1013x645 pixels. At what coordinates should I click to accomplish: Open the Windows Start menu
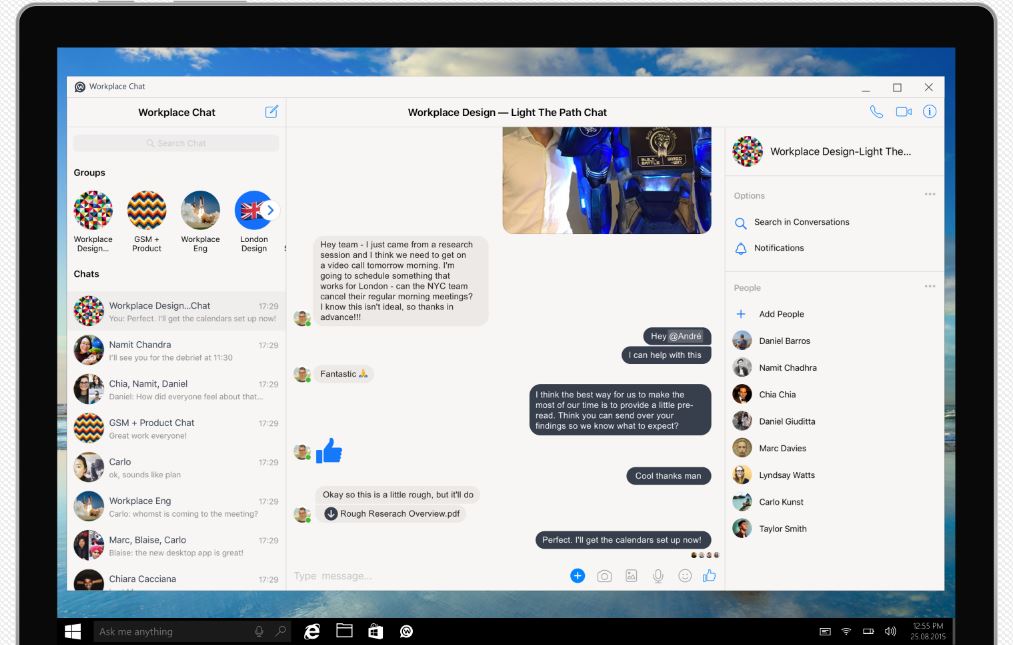pyautogui.click(x=71, y=631)
